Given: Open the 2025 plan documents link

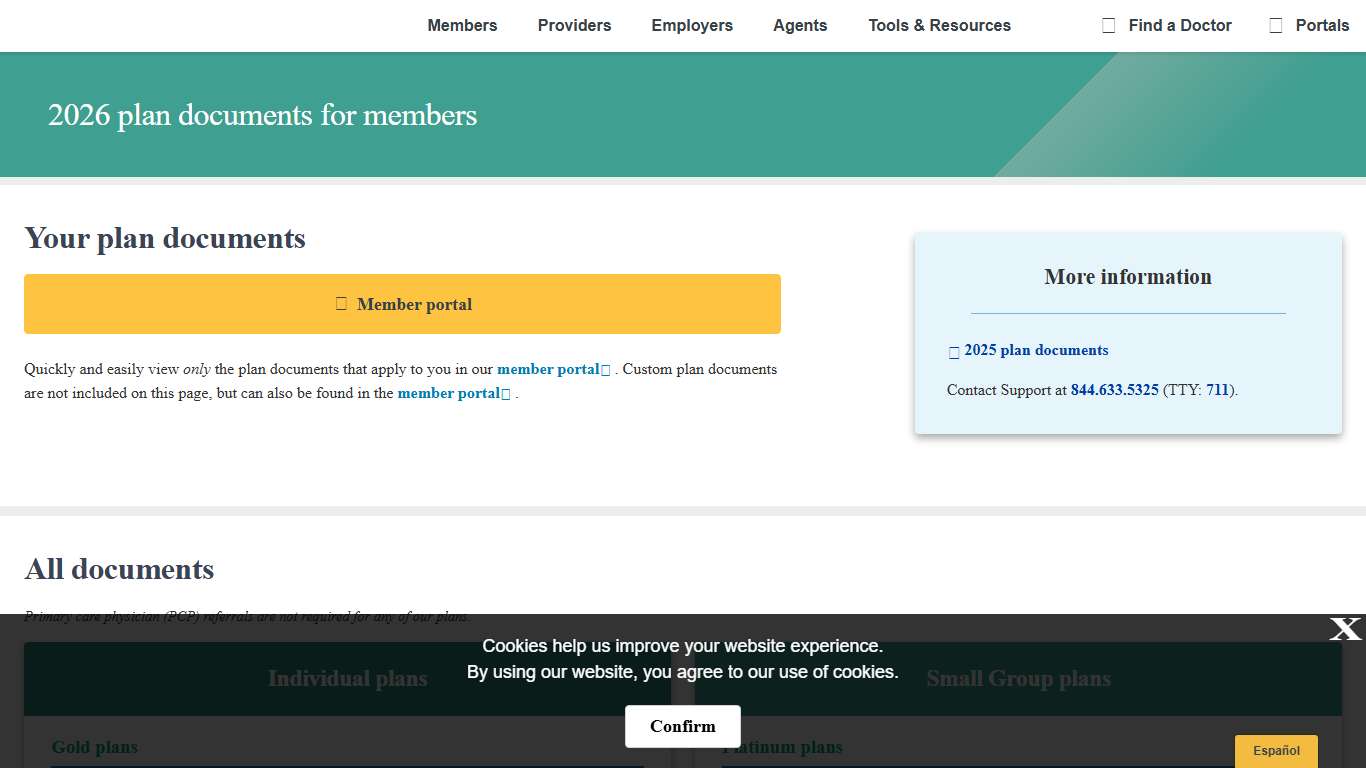Looking at the screenshot, I should point(1036,350).
